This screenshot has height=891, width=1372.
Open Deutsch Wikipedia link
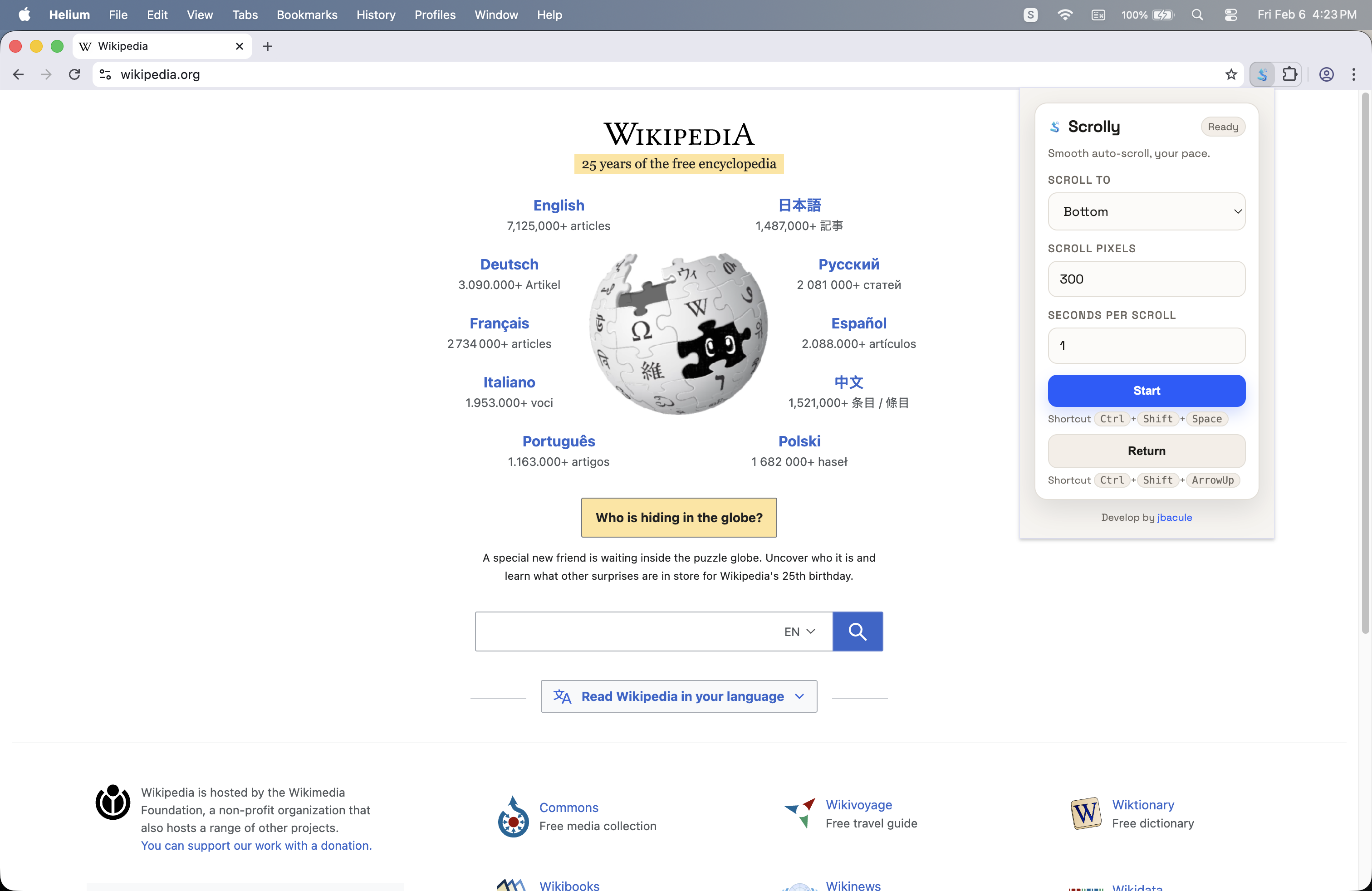point(509,264)
